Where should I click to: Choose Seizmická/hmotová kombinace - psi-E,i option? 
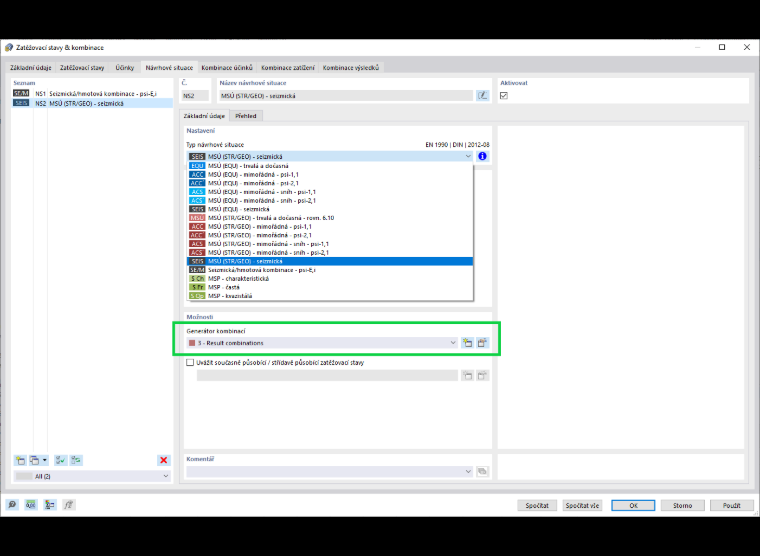[330, 270]
